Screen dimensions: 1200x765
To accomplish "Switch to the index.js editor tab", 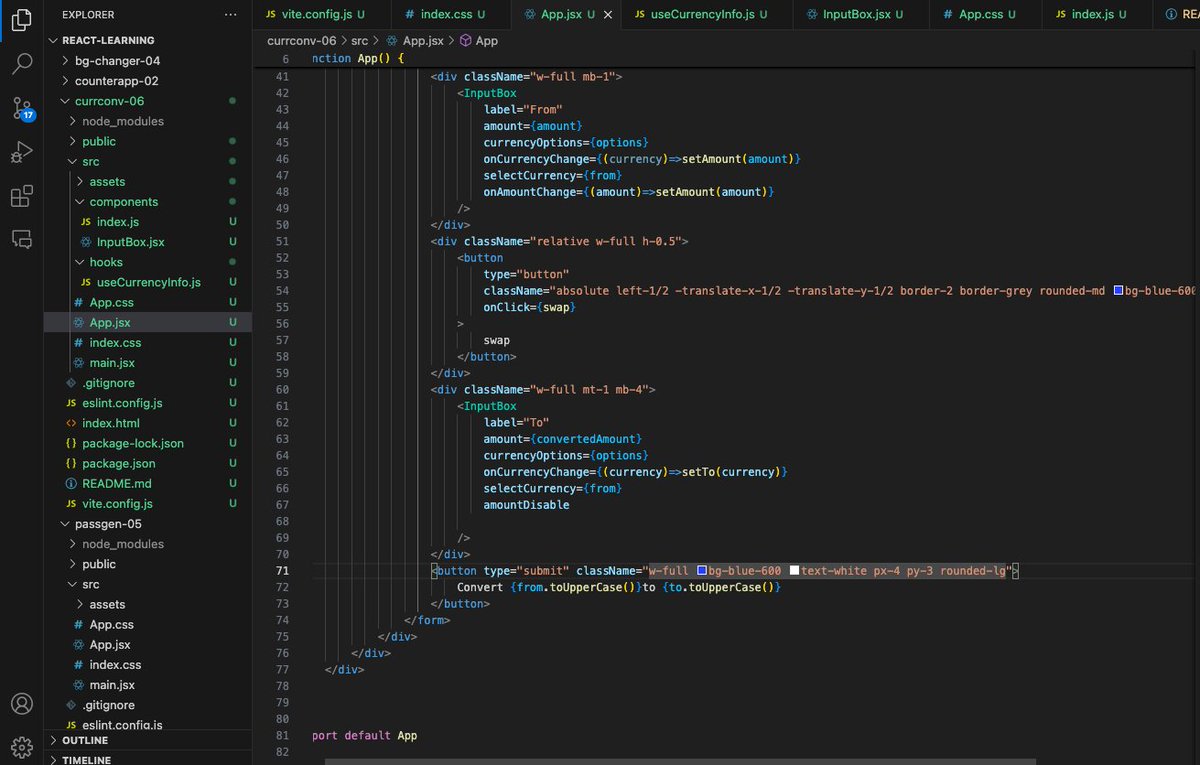I will pyautogui.click(x=1097, y=14).
